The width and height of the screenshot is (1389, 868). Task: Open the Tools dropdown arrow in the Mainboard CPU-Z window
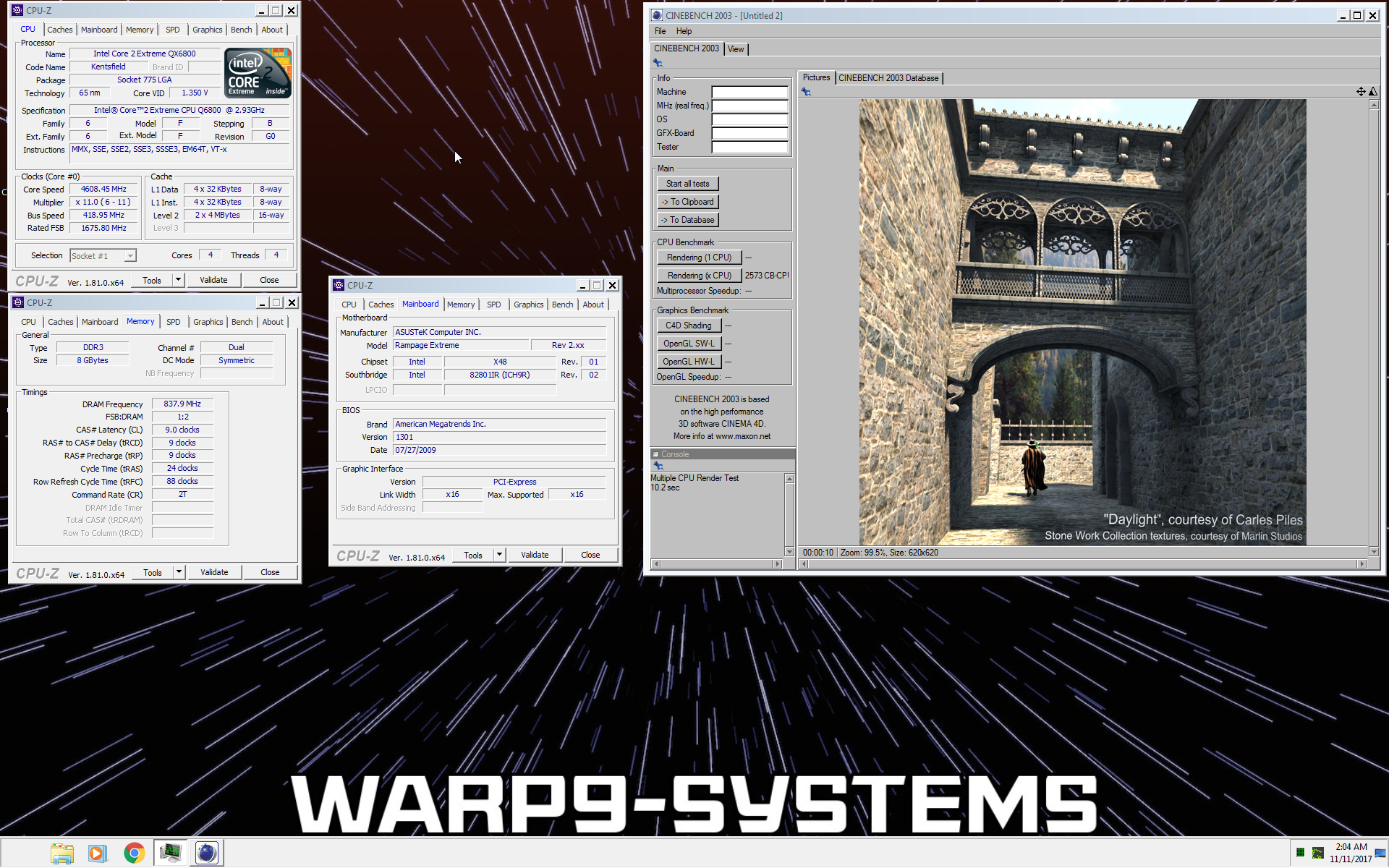(x=499, y=555)
